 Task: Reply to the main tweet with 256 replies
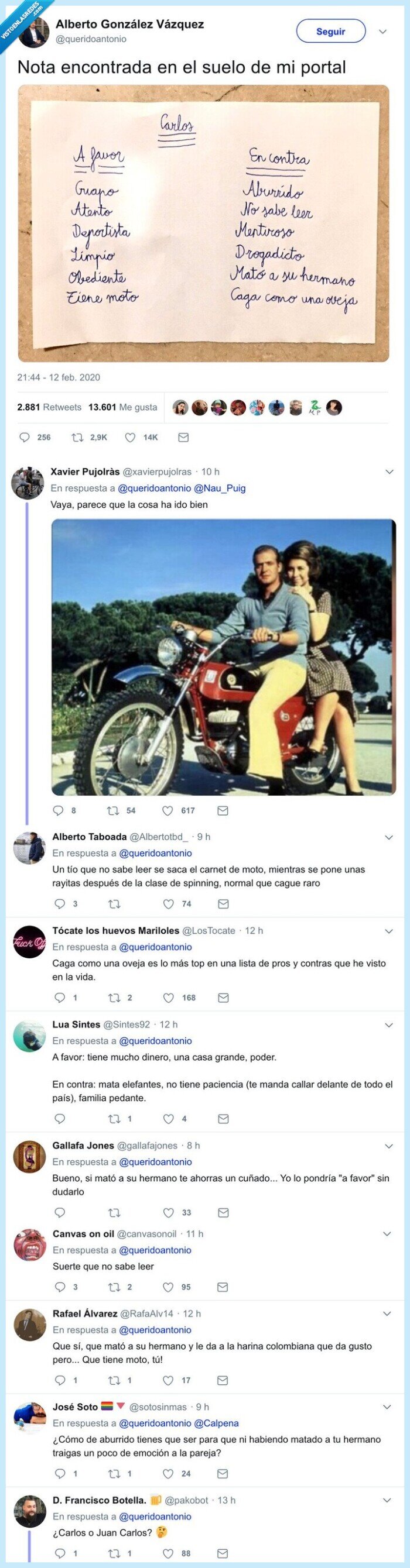[x=25, y=437]
